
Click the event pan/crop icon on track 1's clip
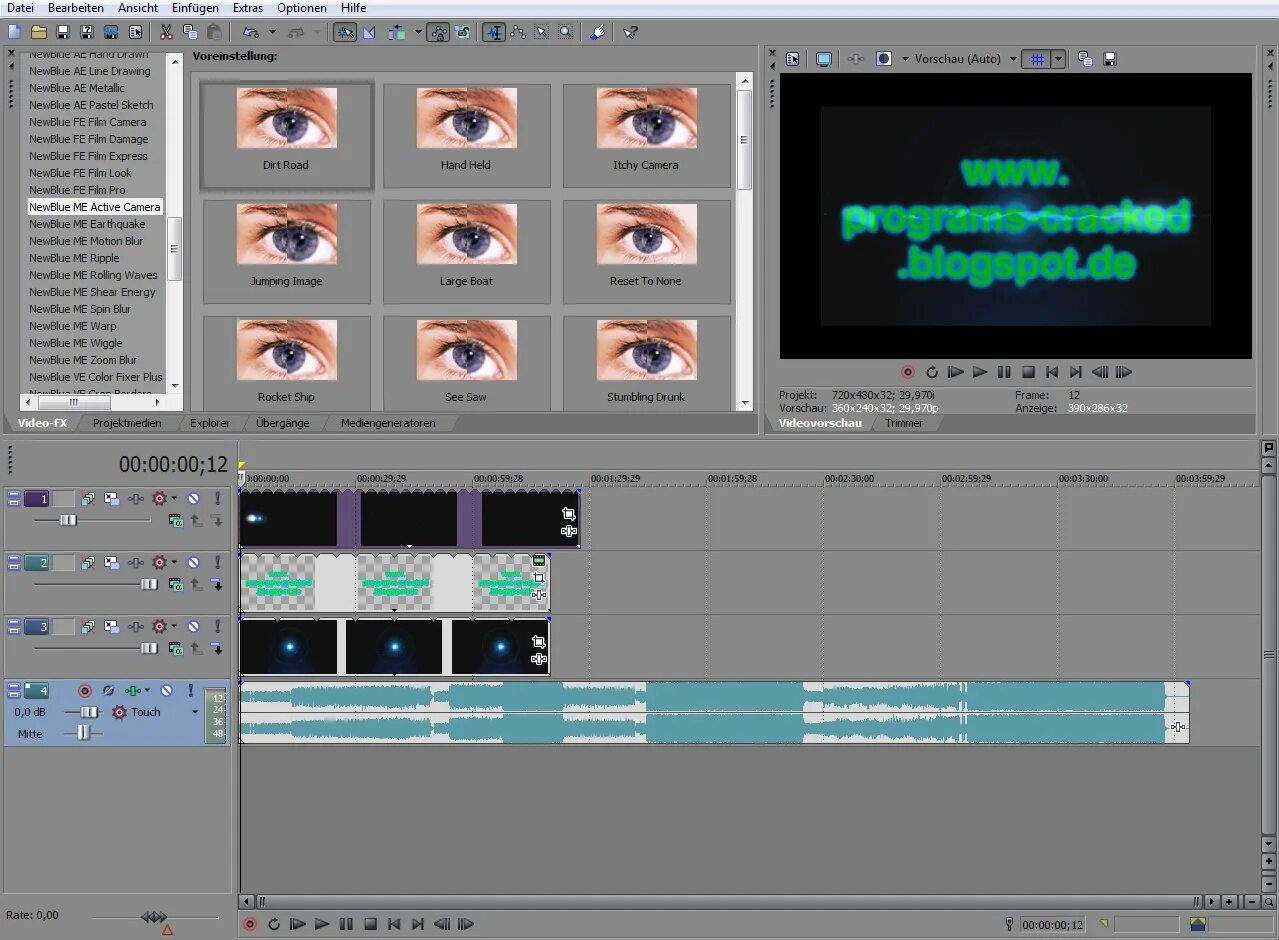pyautogui.click(x=568, y=514)
